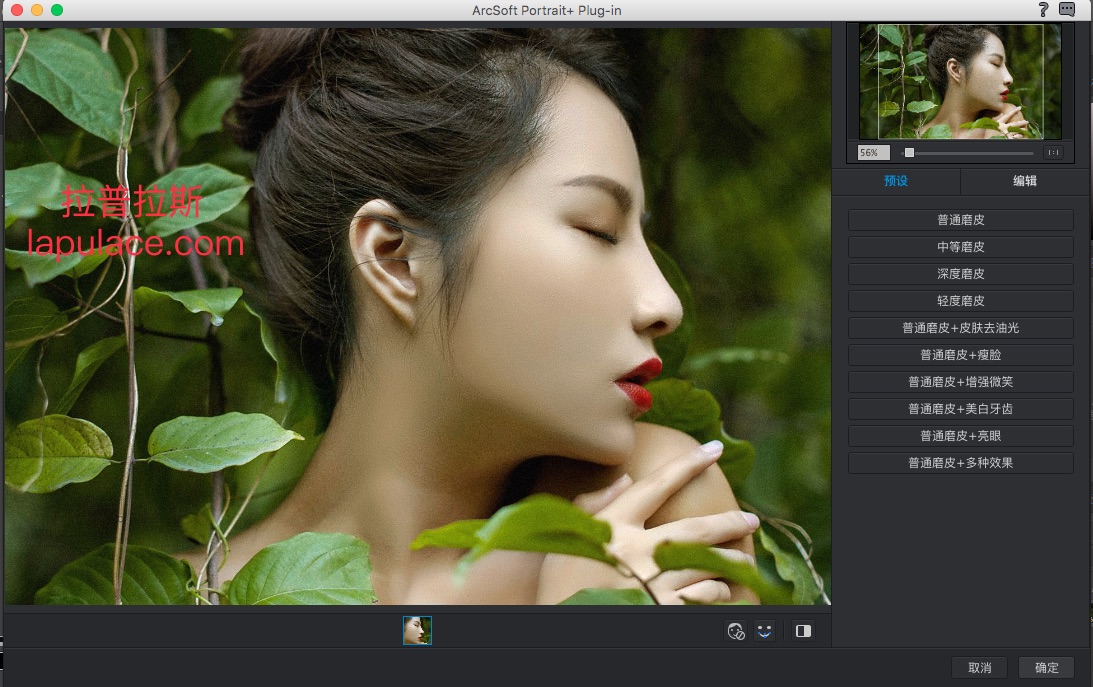Click the face ignore icon below the preview

(736, 631)
